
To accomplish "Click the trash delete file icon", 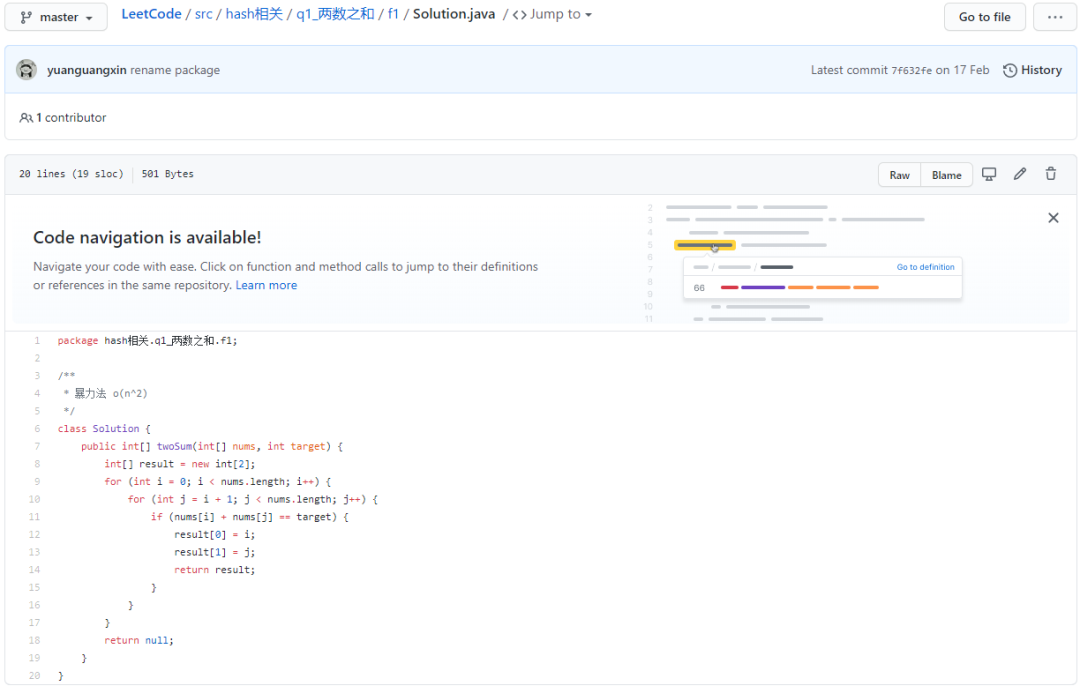I will (x=1051, y=174).
